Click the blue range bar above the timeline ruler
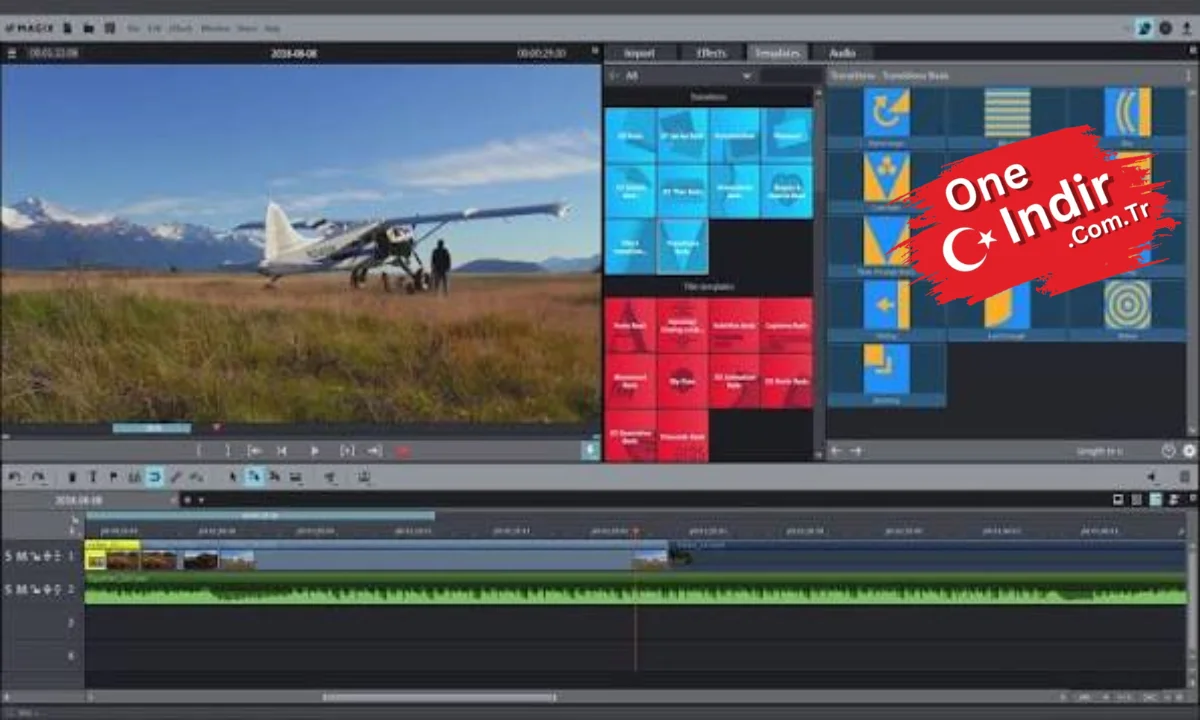 (260, 516)
